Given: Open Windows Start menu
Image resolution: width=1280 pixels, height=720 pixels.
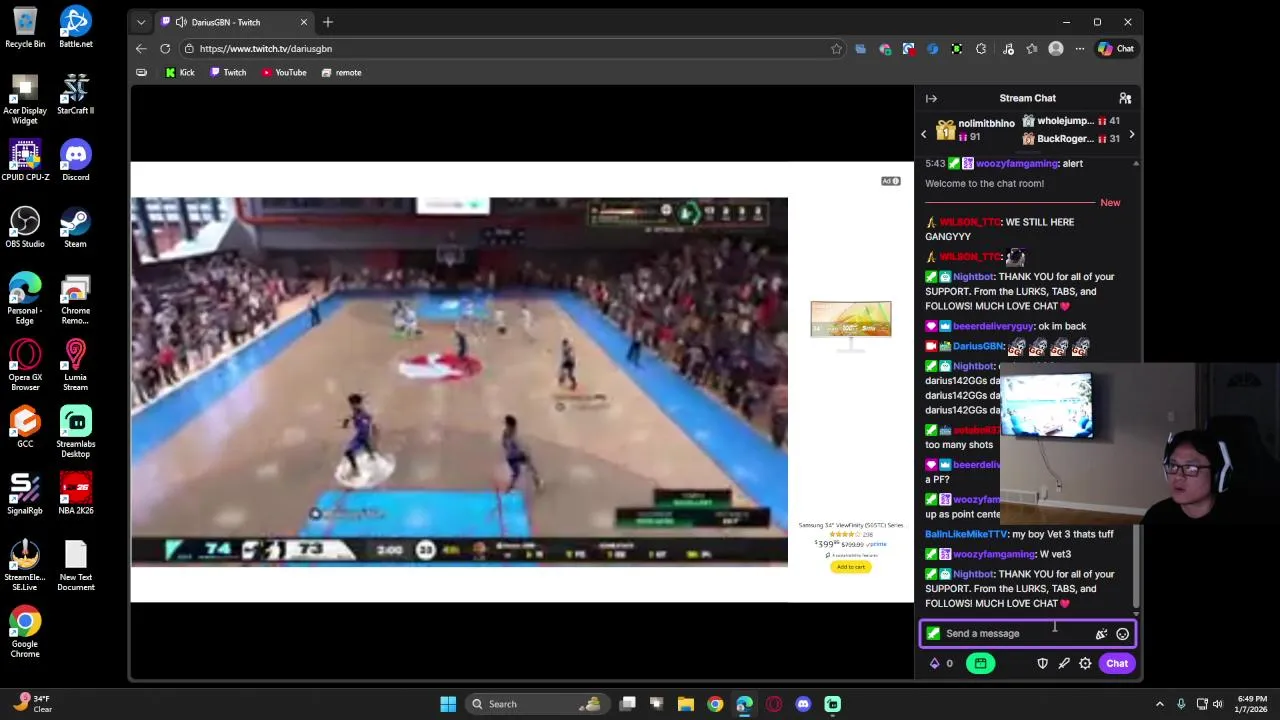Looking at the screenshot, I should click(x=448, y=704).
